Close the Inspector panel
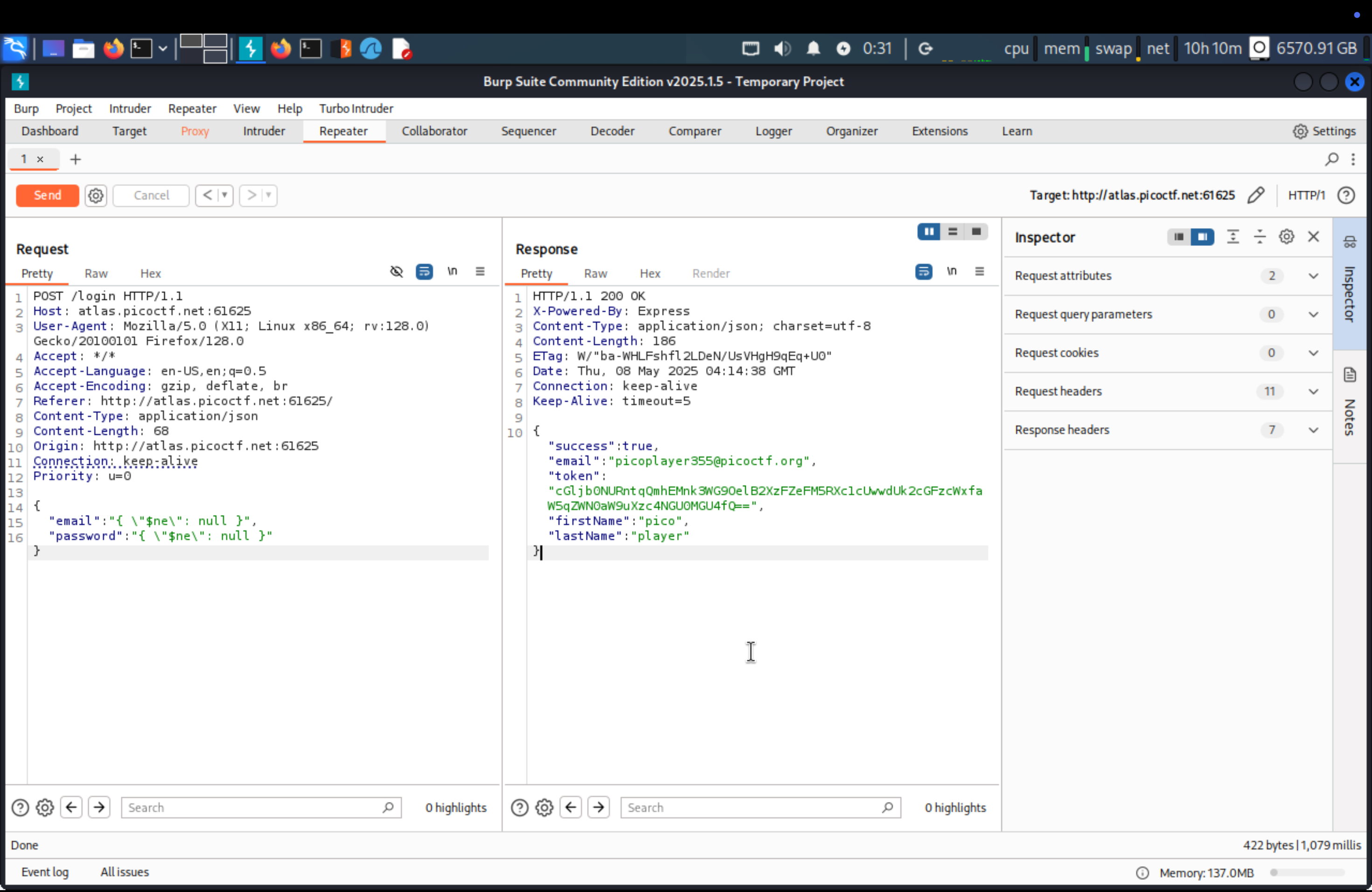Screen dimensions: 1372x892 point(1314,237)
